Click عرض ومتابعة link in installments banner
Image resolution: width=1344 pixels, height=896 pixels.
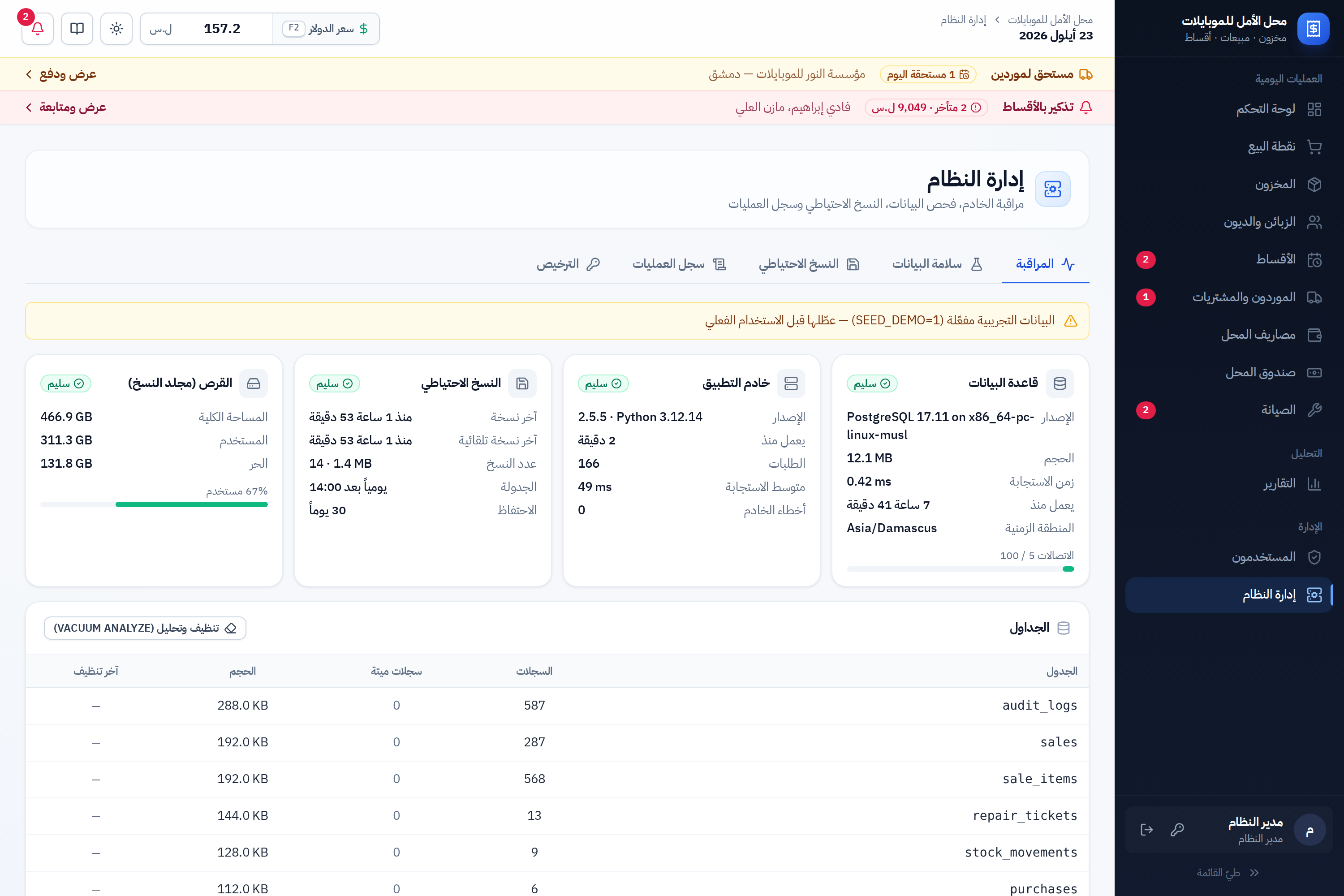(x=66, y=108)
